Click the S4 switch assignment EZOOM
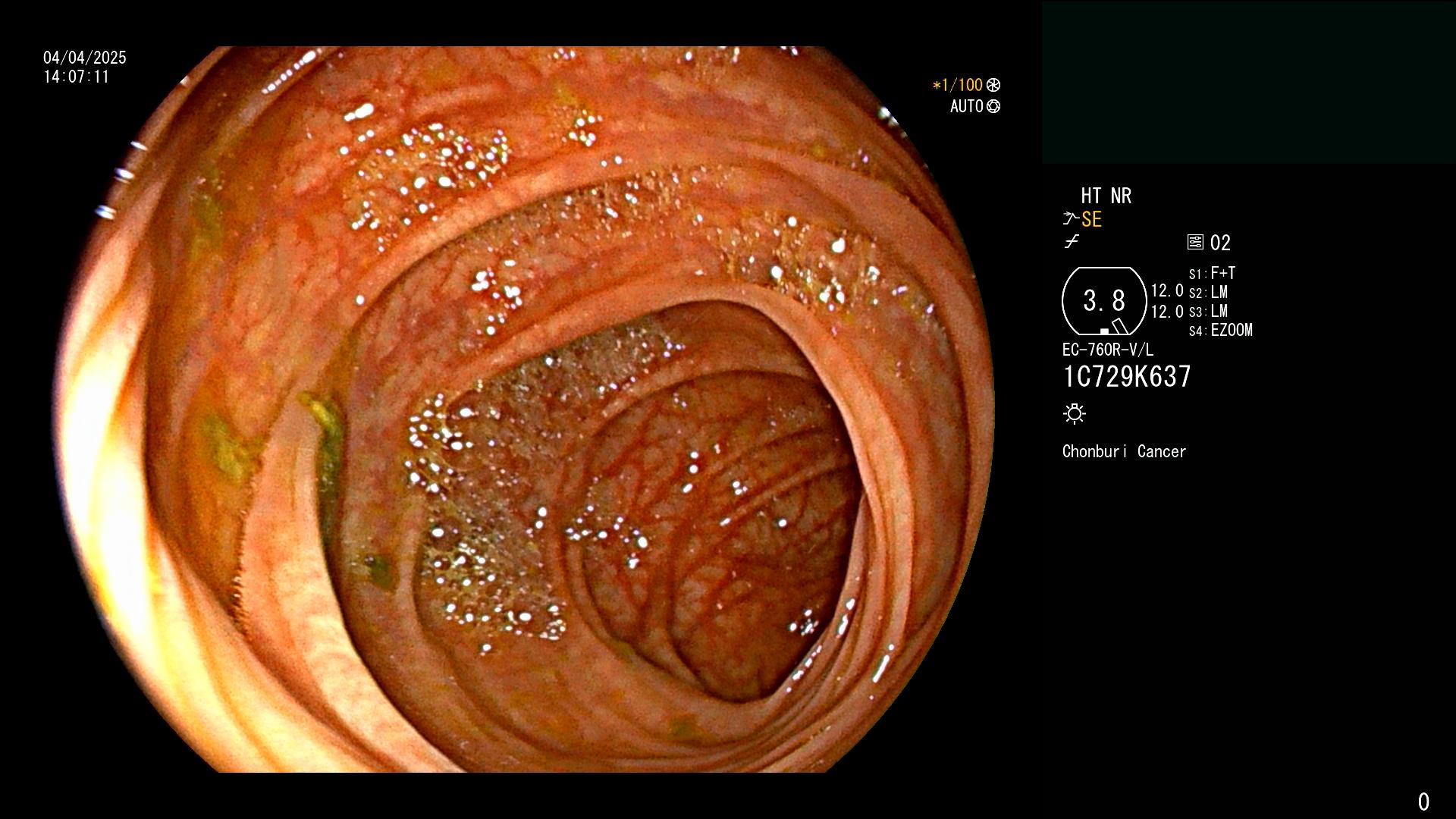This screenshot has height=819, width=1456. [1232, 331]
